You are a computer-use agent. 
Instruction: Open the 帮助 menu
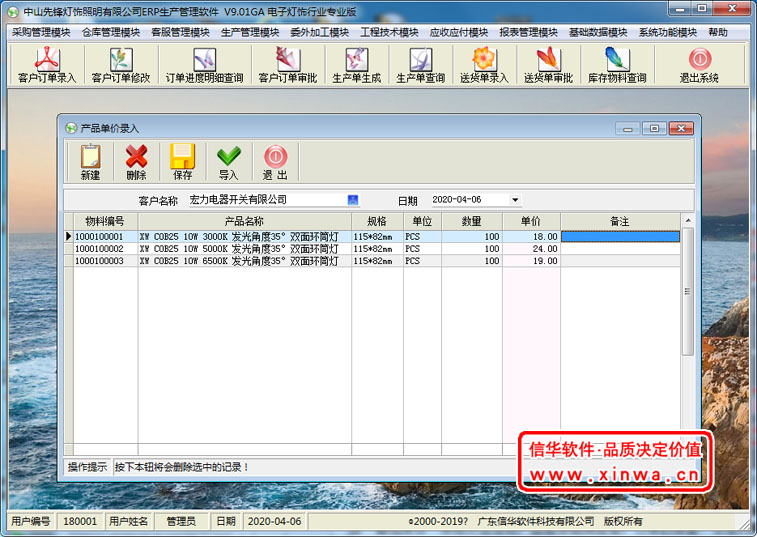[x=718, y=32]
